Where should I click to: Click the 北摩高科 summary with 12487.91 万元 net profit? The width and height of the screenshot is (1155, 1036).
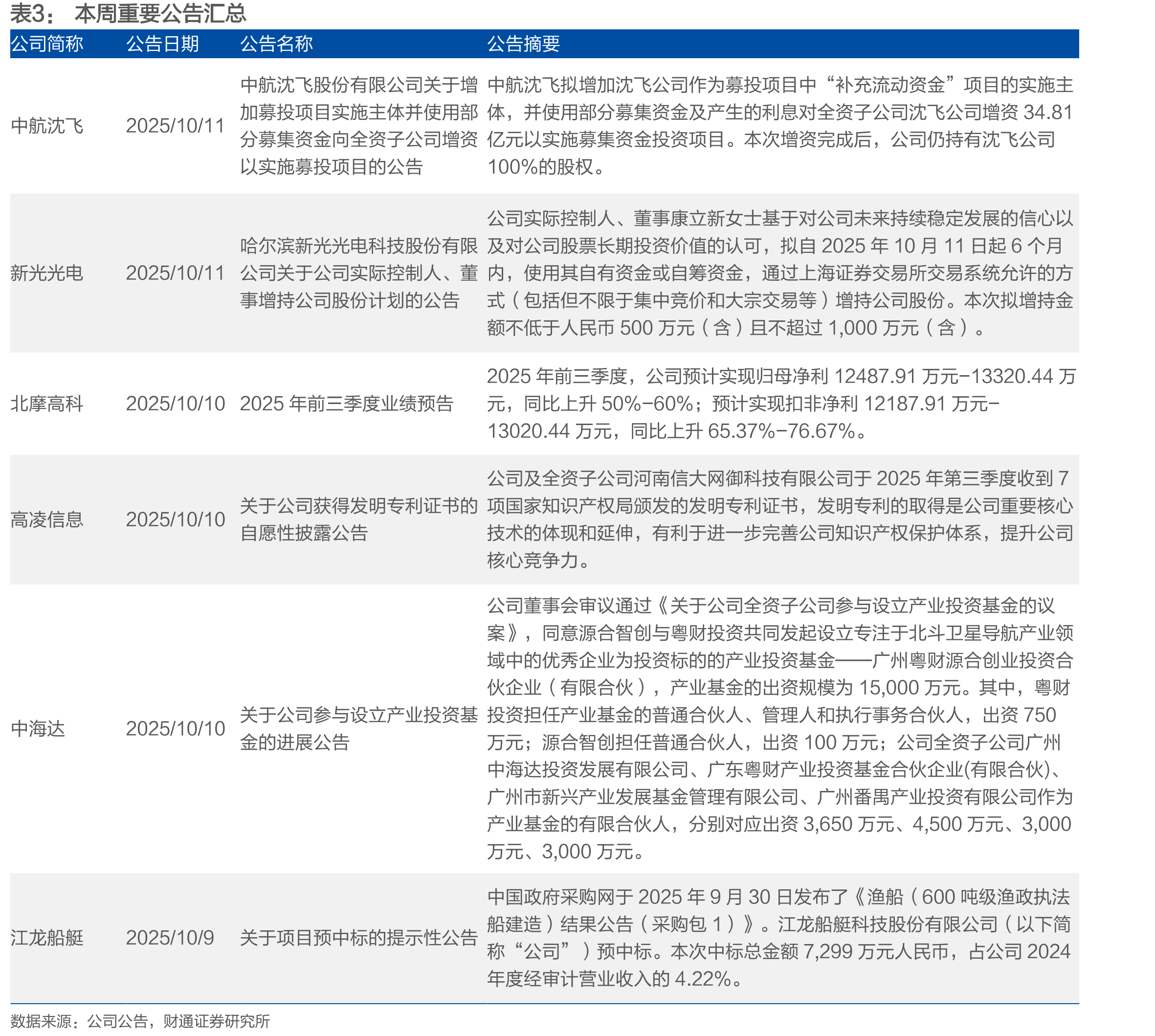[x=781, y=404]
